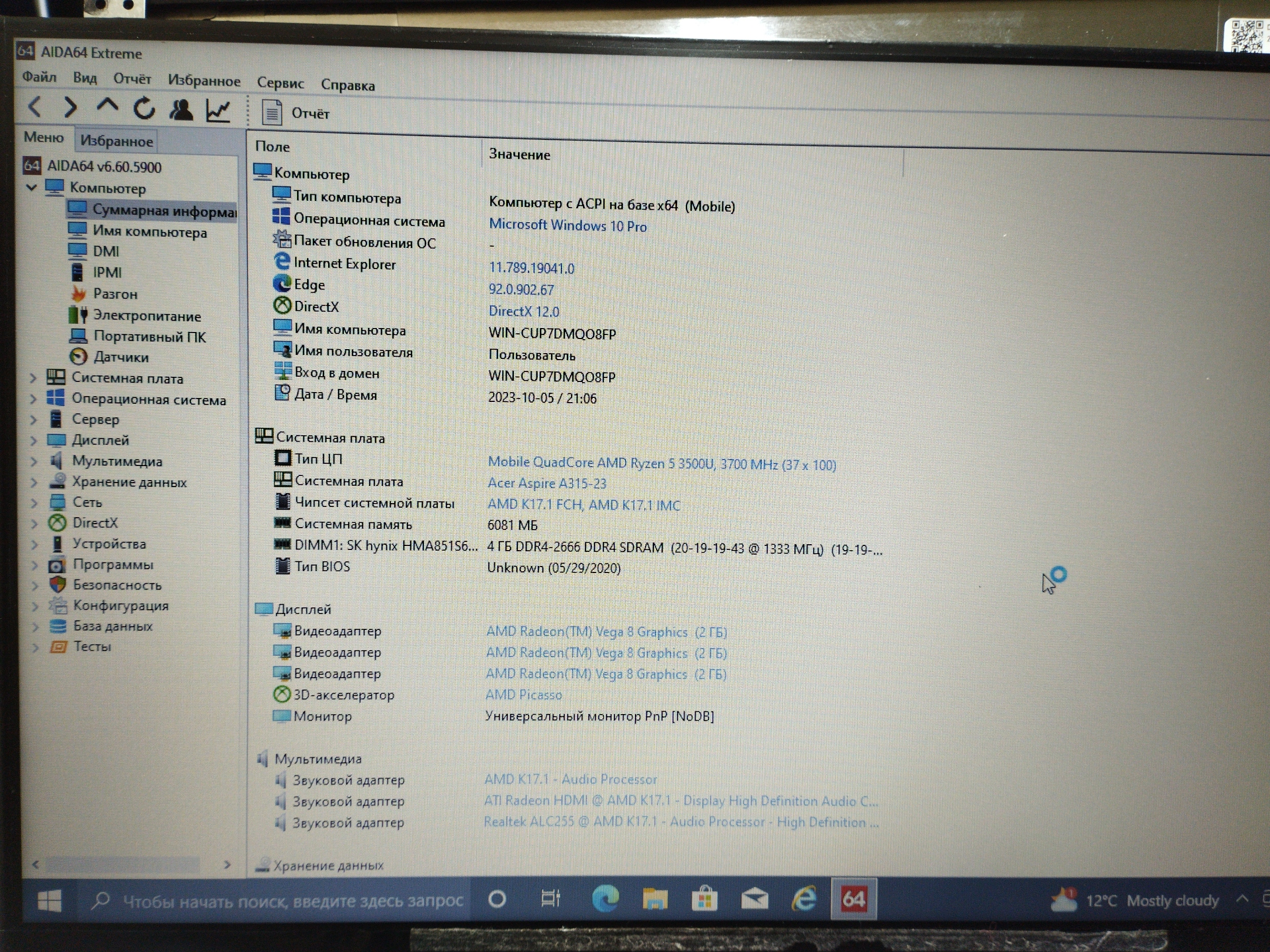Open the Справка menu
Screen dimensions: 1270x952
click(x=348, y=85)
